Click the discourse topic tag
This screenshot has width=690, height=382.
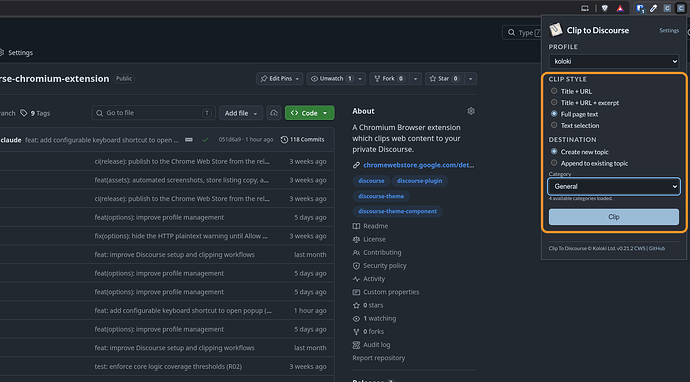(x=371, y=181)
